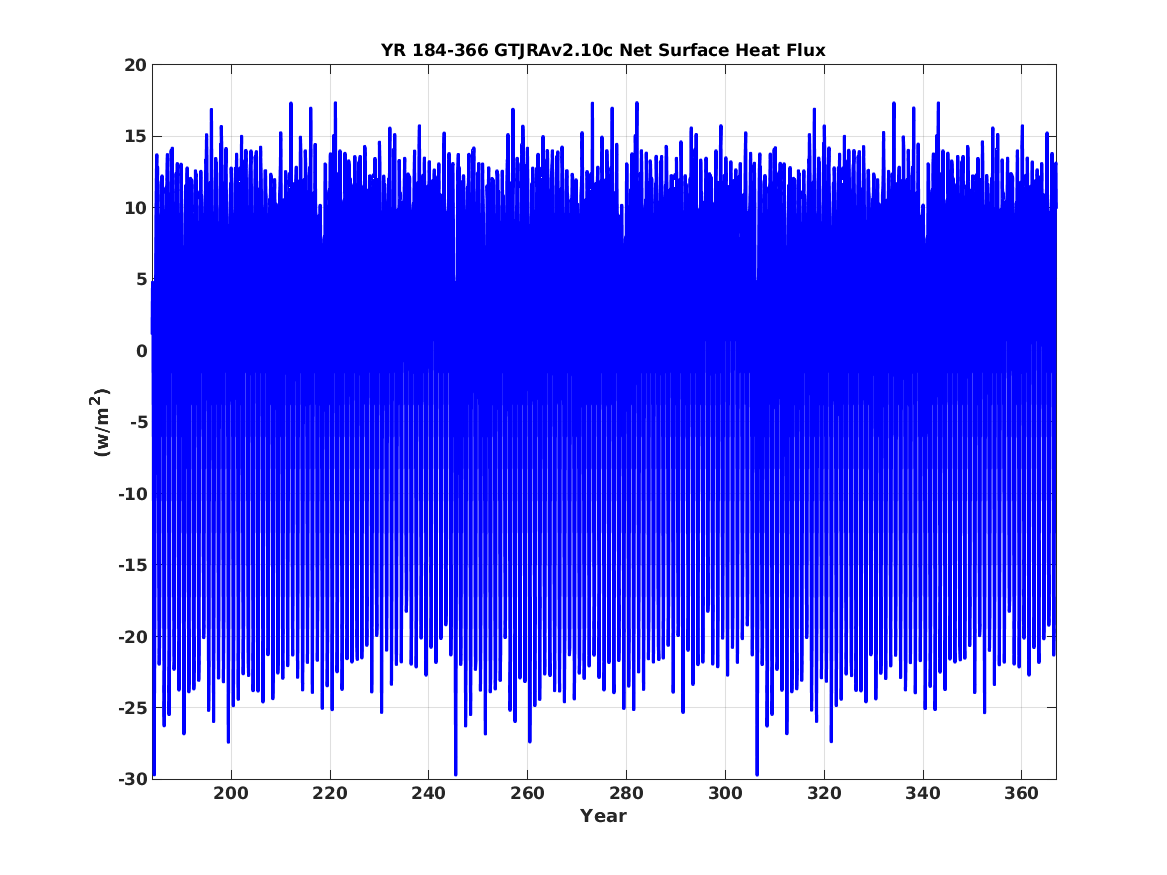Click the x-axis tick label '320'
The height and width of the screenshot is (875, 1167).
(825, 793)
